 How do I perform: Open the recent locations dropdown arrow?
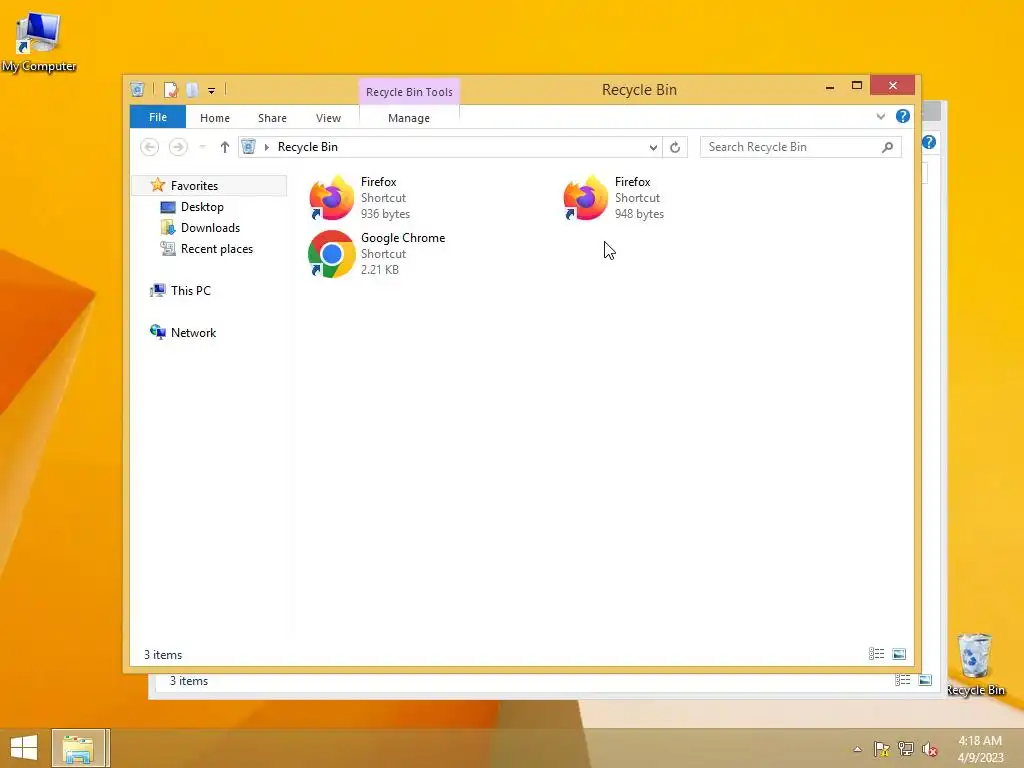[202, 147]
